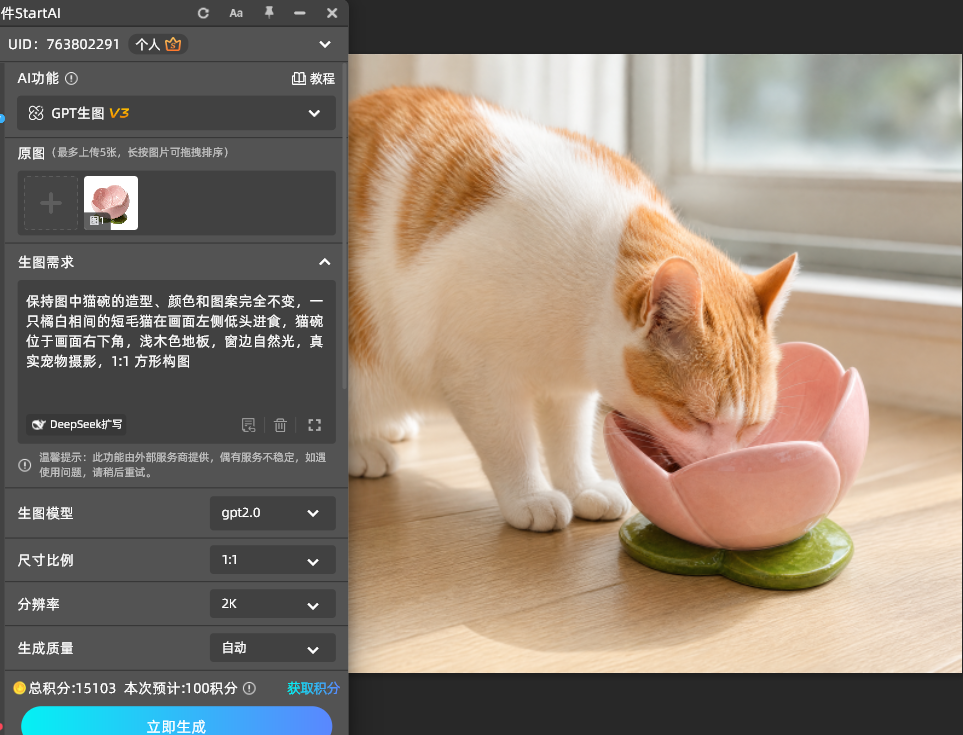Image resolution: width=963 pixels, height=735 pixels.
Task: Click the 生图需求 heading text
Action: 46,262
